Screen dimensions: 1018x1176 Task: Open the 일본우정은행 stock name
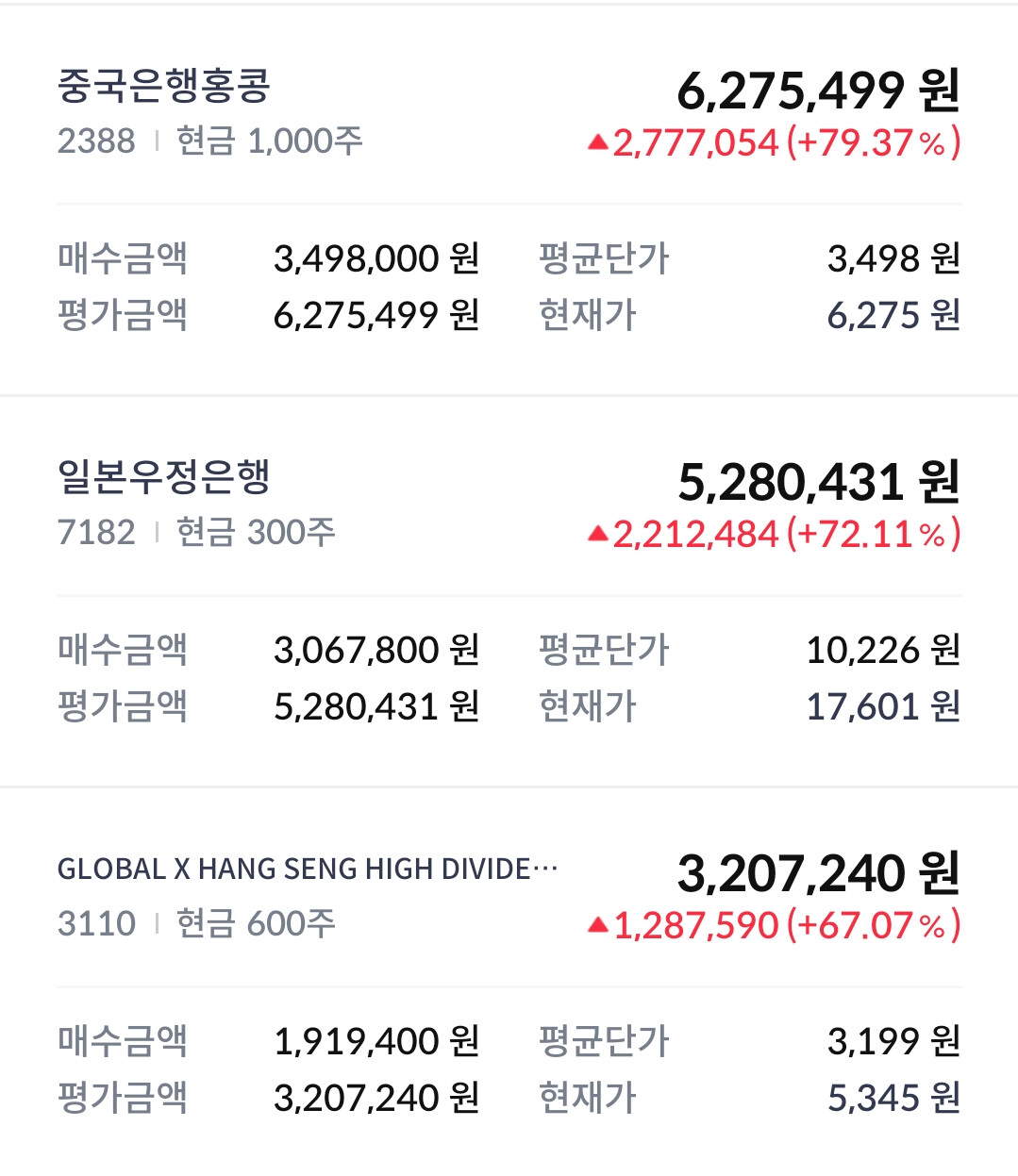pos(164,477)
